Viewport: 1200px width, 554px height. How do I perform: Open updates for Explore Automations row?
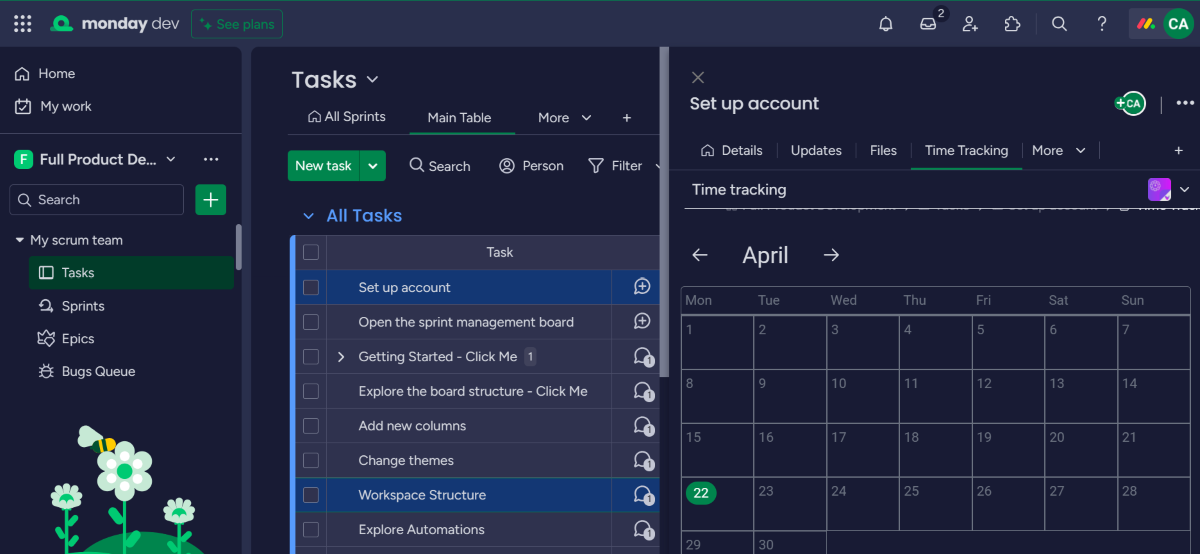tap(643, 529)
